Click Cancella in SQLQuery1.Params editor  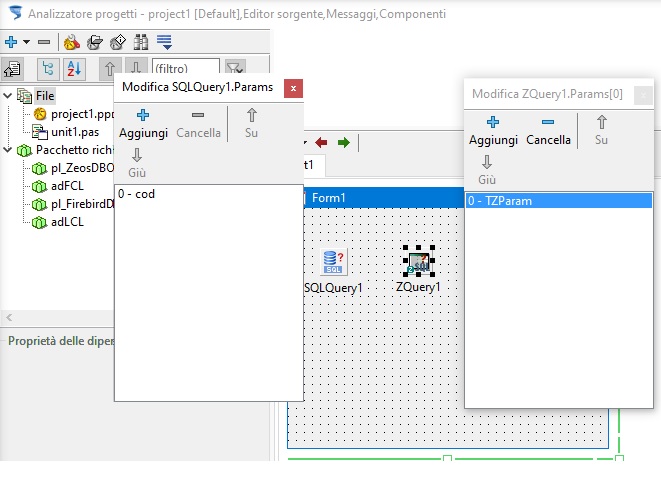click(198, 124)
